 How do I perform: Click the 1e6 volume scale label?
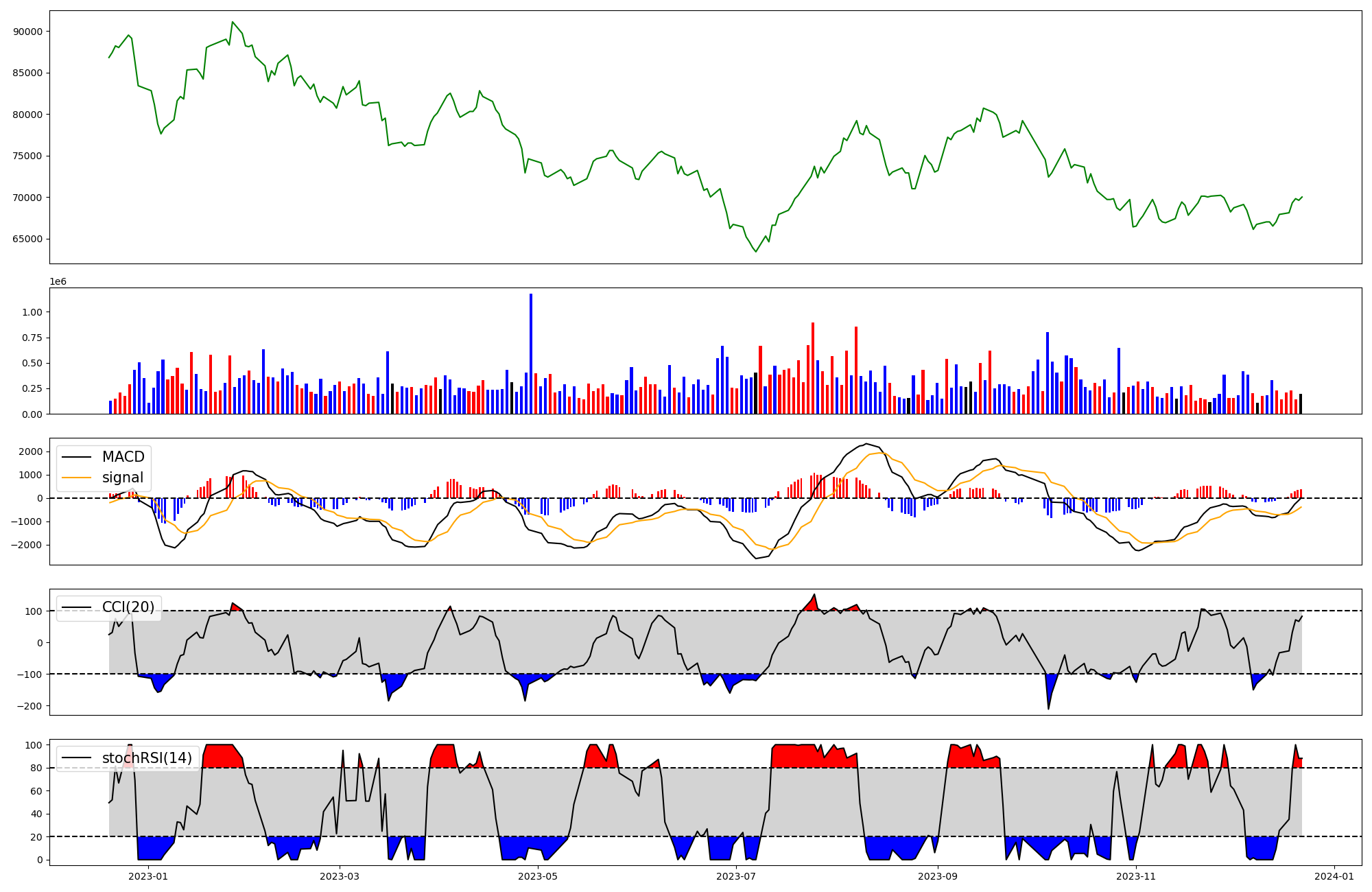click(58, 282)
